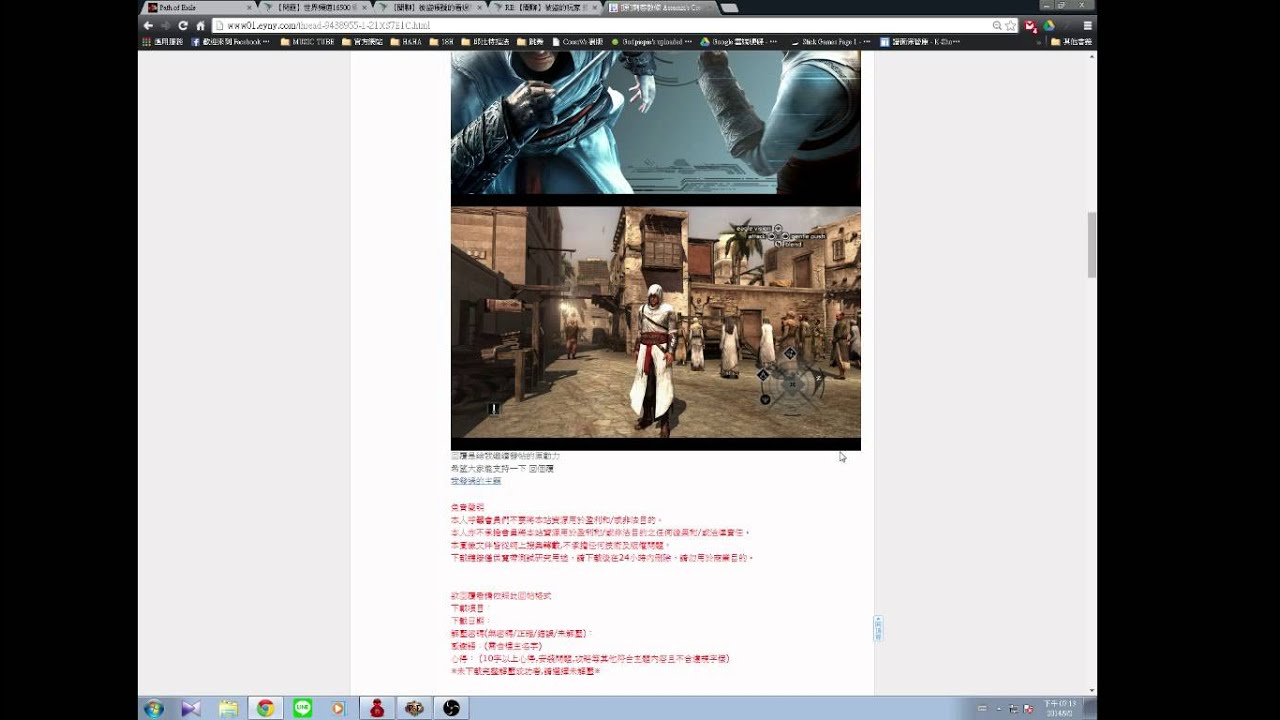1280x720 pixels.
Task: Open the media player taskbar icon
Action: (338, 708)
